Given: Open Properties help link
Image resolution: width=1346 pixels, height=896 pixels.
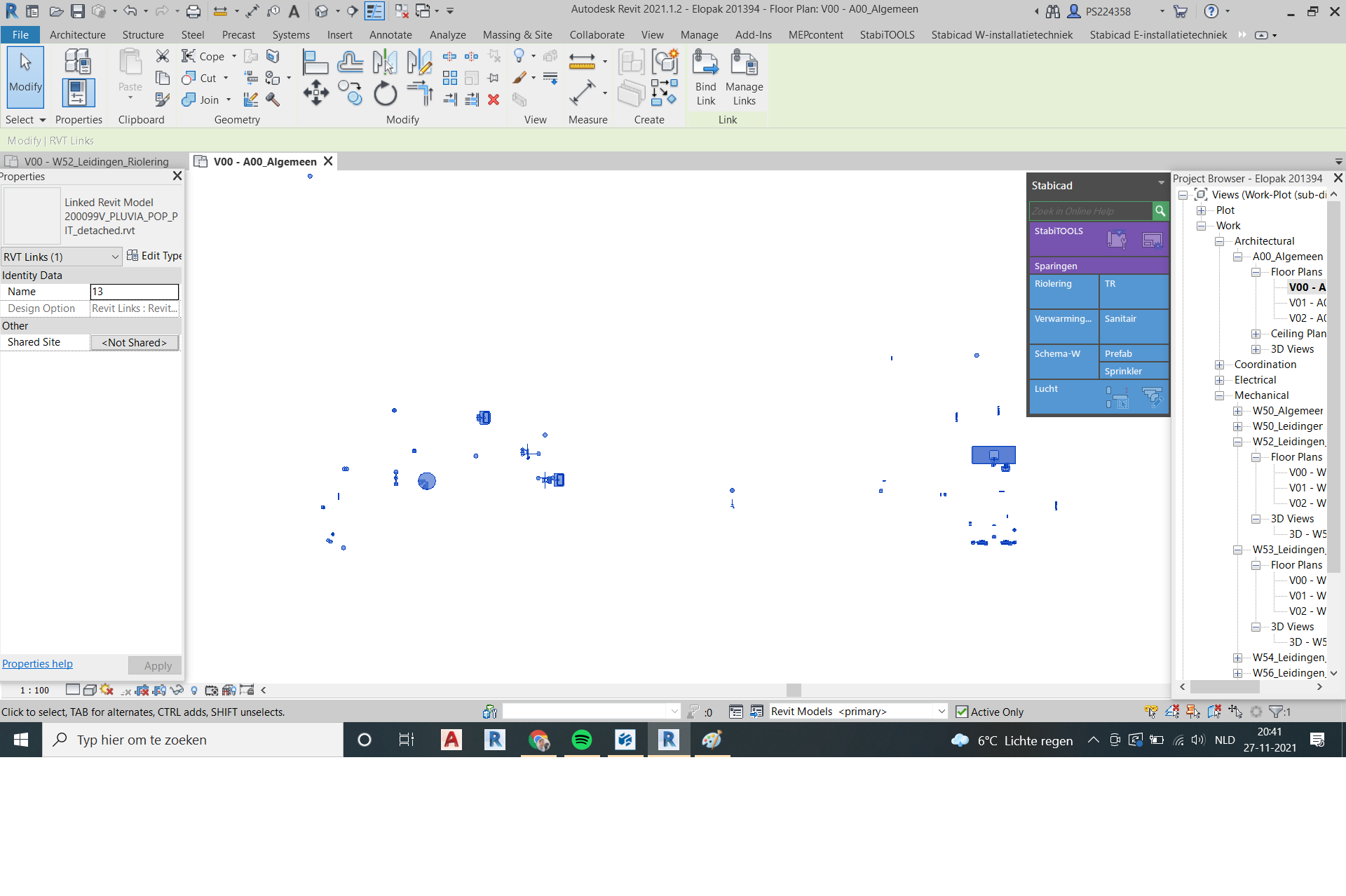Looking at the screenshot, I should coord(37,664).
